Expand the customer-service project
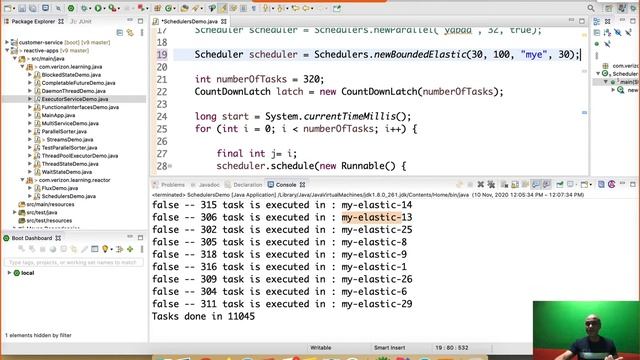Screen dimensions: 640x360 7,42
